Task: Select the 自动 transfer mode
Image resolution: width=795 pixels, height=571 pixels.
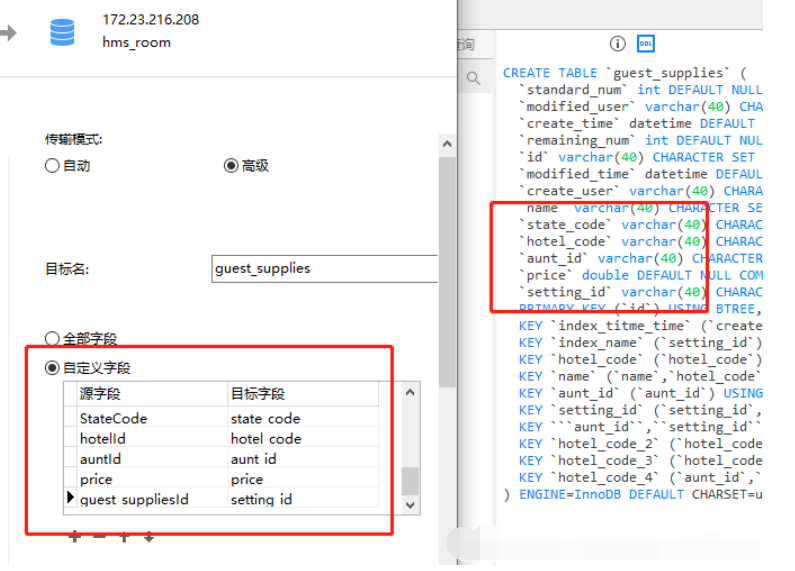Action: click(x=52, y=166)
